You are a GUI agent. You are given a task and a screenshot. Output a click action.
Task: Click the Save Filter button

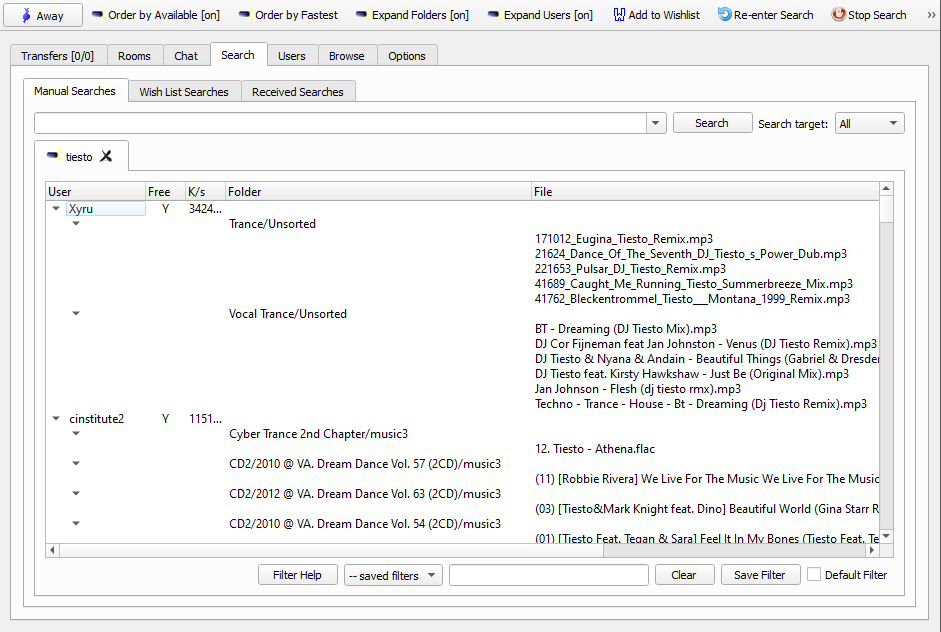759,575
